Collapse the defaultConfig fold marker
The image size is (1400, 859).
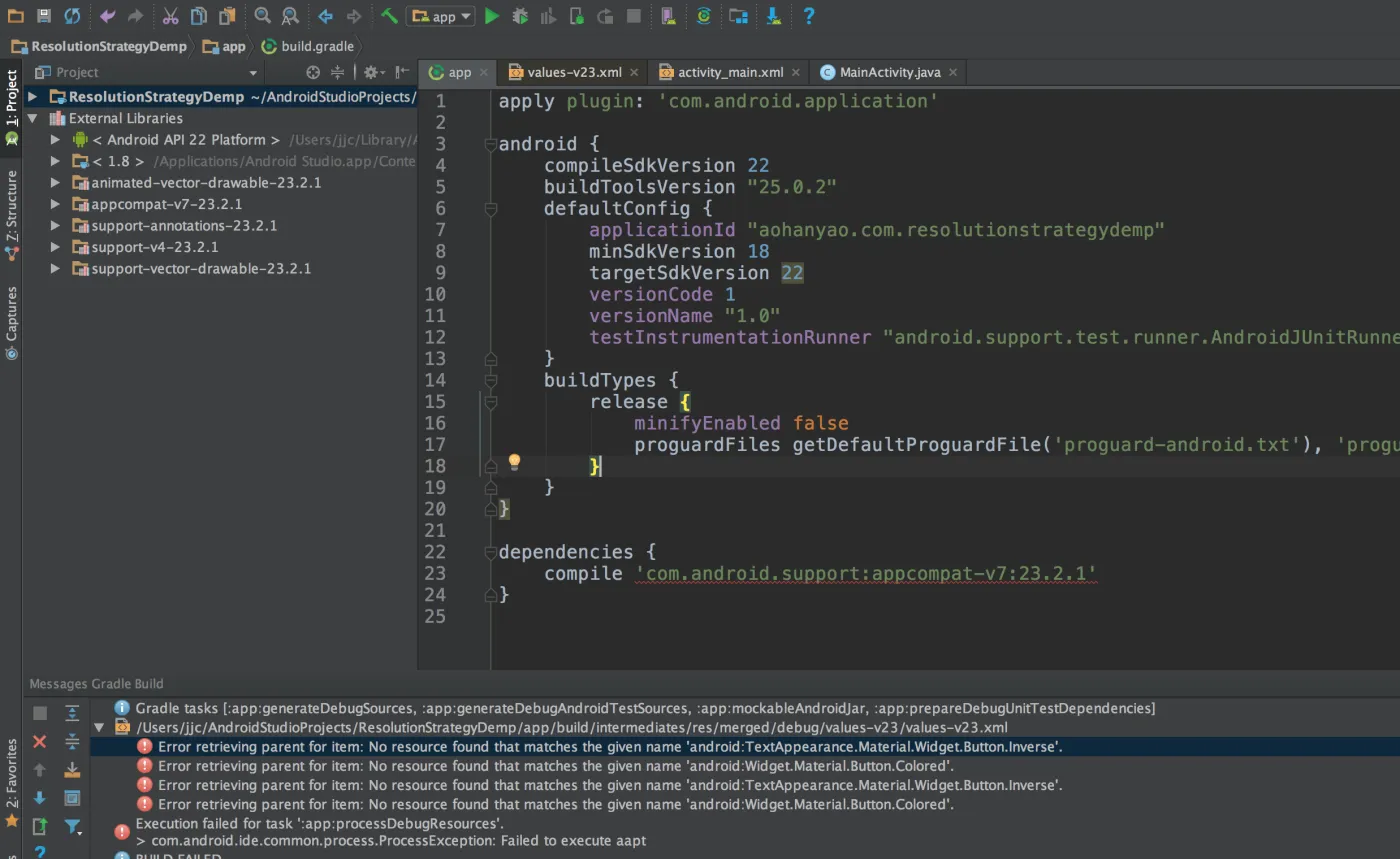pyautogui.click(x=490, y=208)
